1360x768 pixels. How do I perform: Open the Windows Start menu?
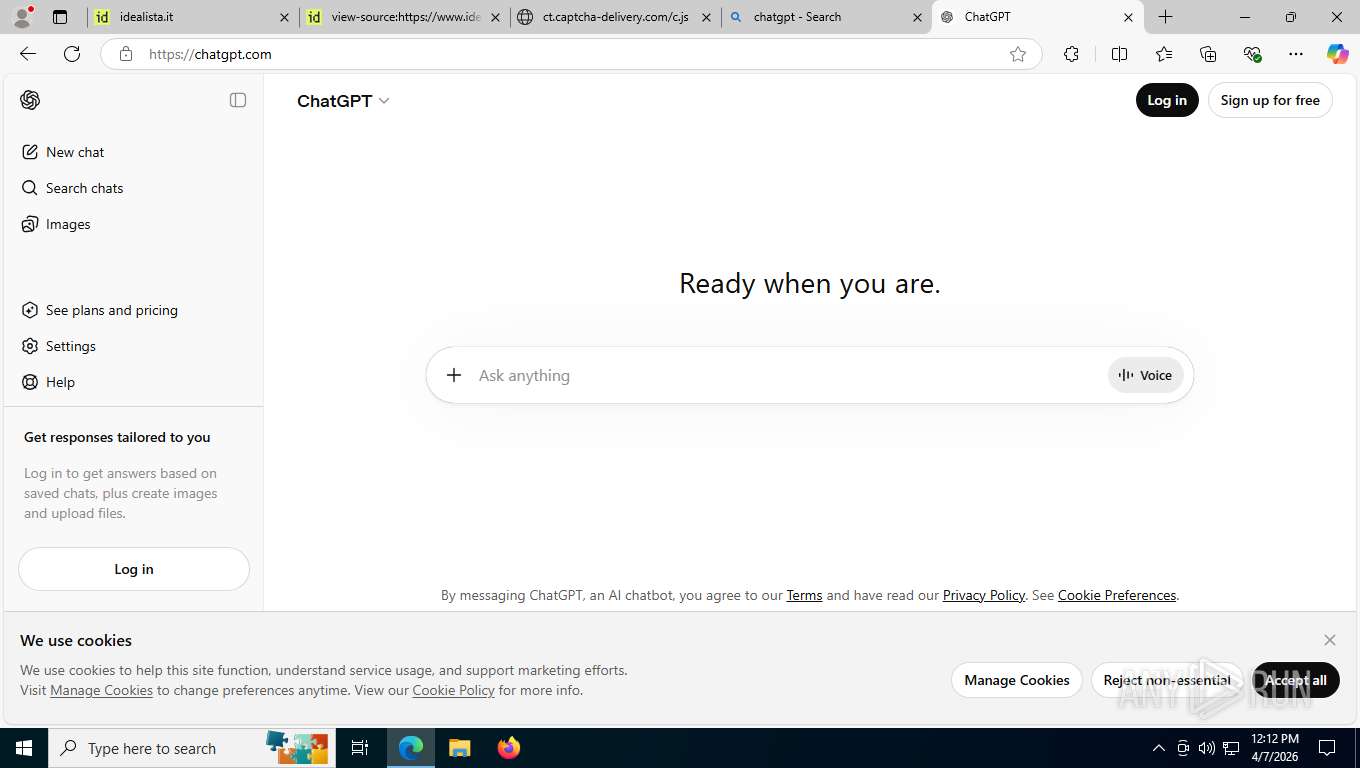point(24,748)
